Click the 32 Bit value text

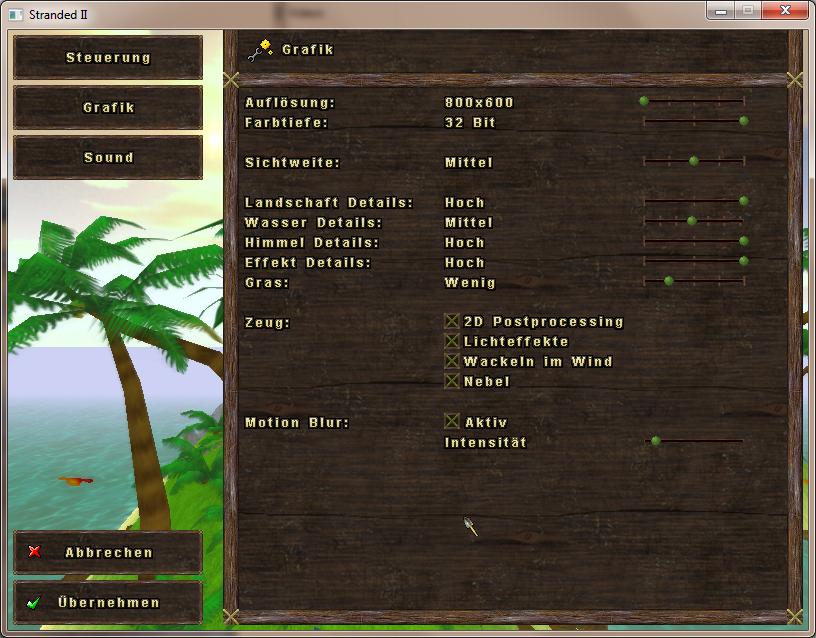click(x=470, y=122)
